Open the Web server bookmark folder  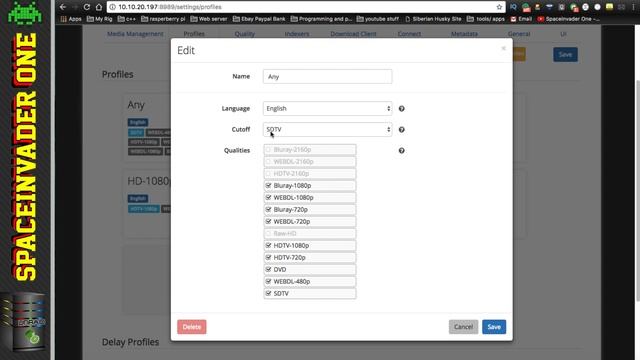coord(209,19)
